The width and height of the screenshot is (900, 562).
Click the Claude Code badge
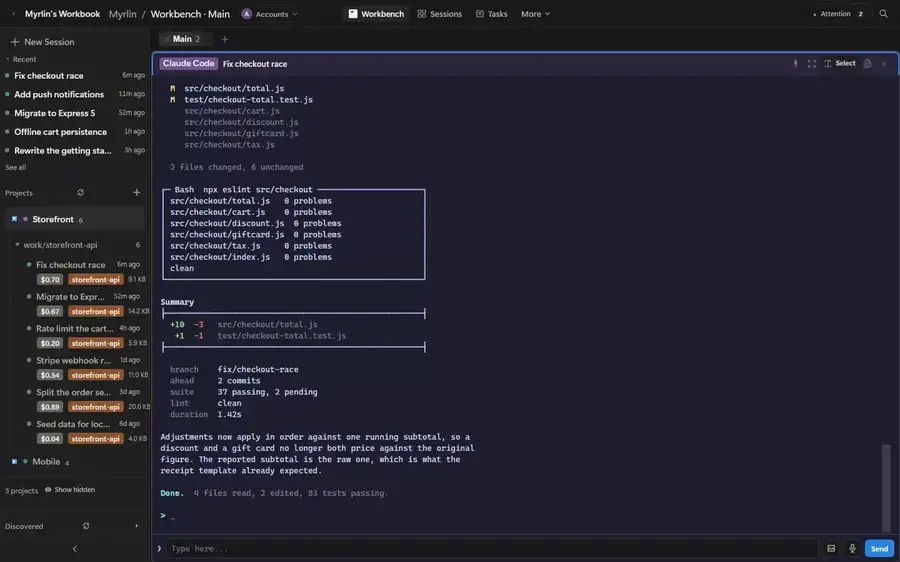[188, 64]
